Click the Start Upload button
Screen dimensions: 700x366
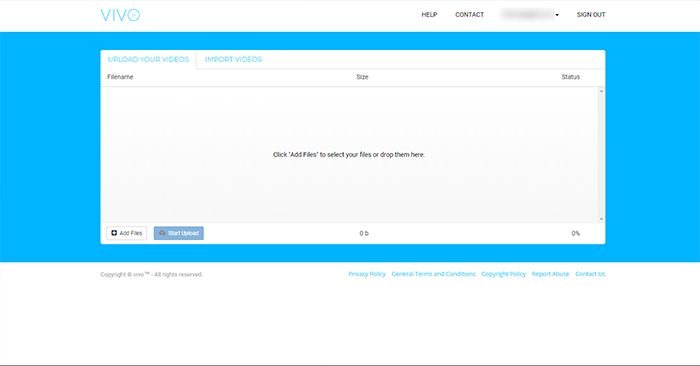tap(179, 233)
